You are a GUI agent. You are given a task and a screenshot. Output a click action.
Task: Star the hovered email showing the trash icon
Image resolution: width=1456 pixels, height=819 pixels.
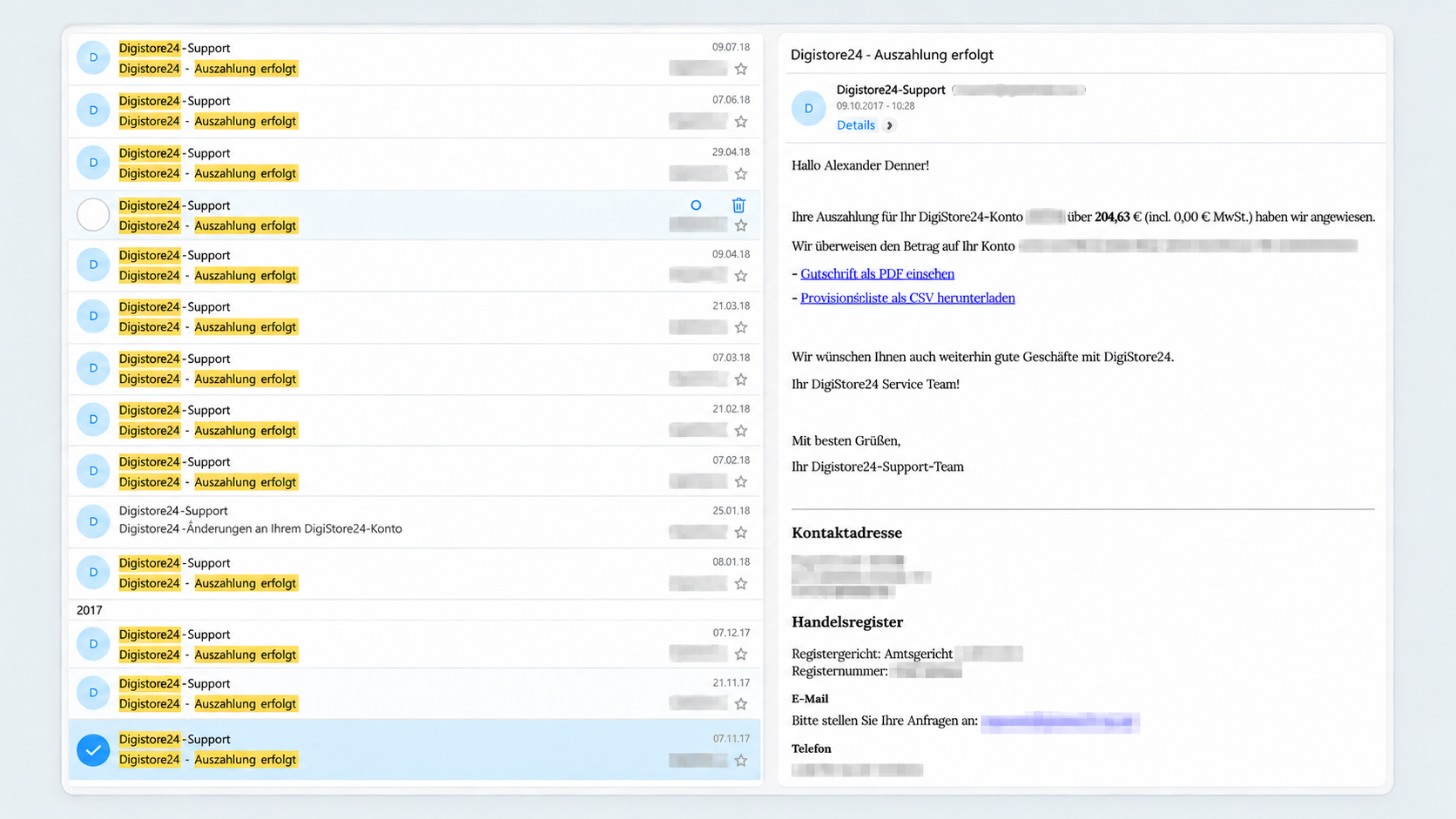pos(741,225)
